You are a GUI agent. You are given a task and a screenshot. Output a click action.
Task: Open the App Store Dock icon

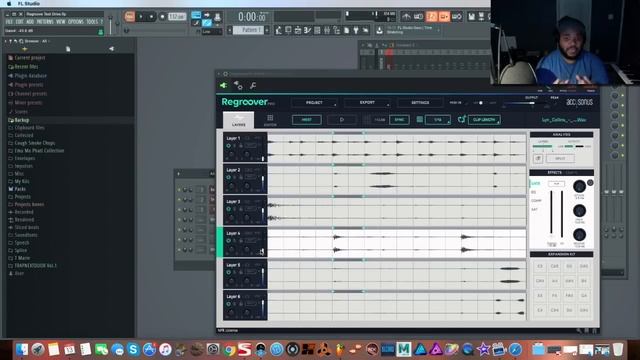point(149,349)
